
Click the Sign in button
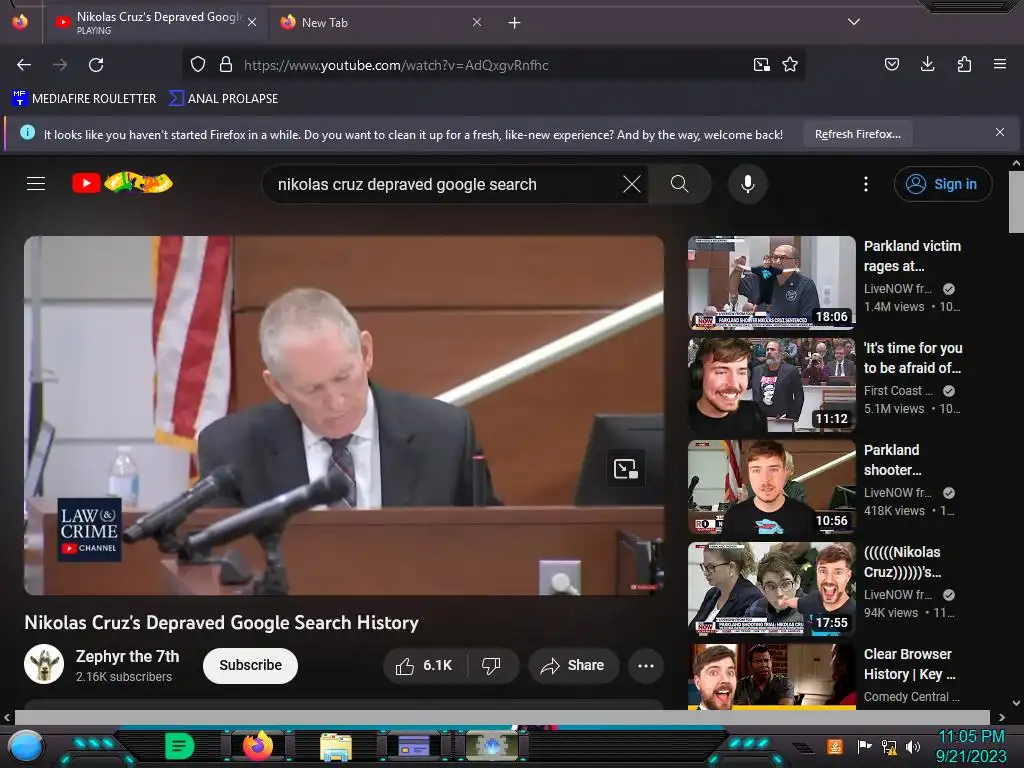tap(942, 184)
